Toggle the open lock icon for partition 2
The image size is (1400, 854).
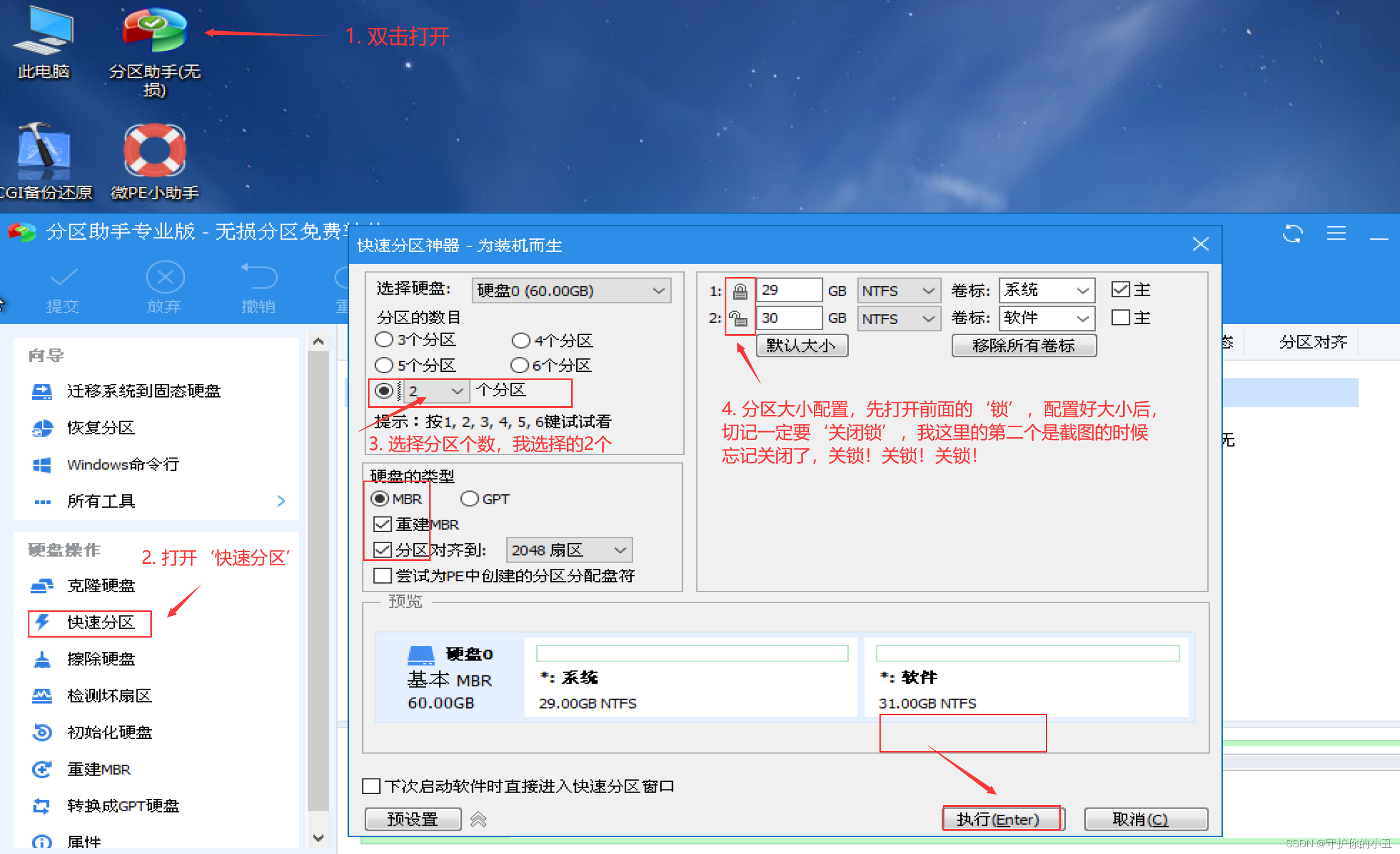(x=739, y=318)
